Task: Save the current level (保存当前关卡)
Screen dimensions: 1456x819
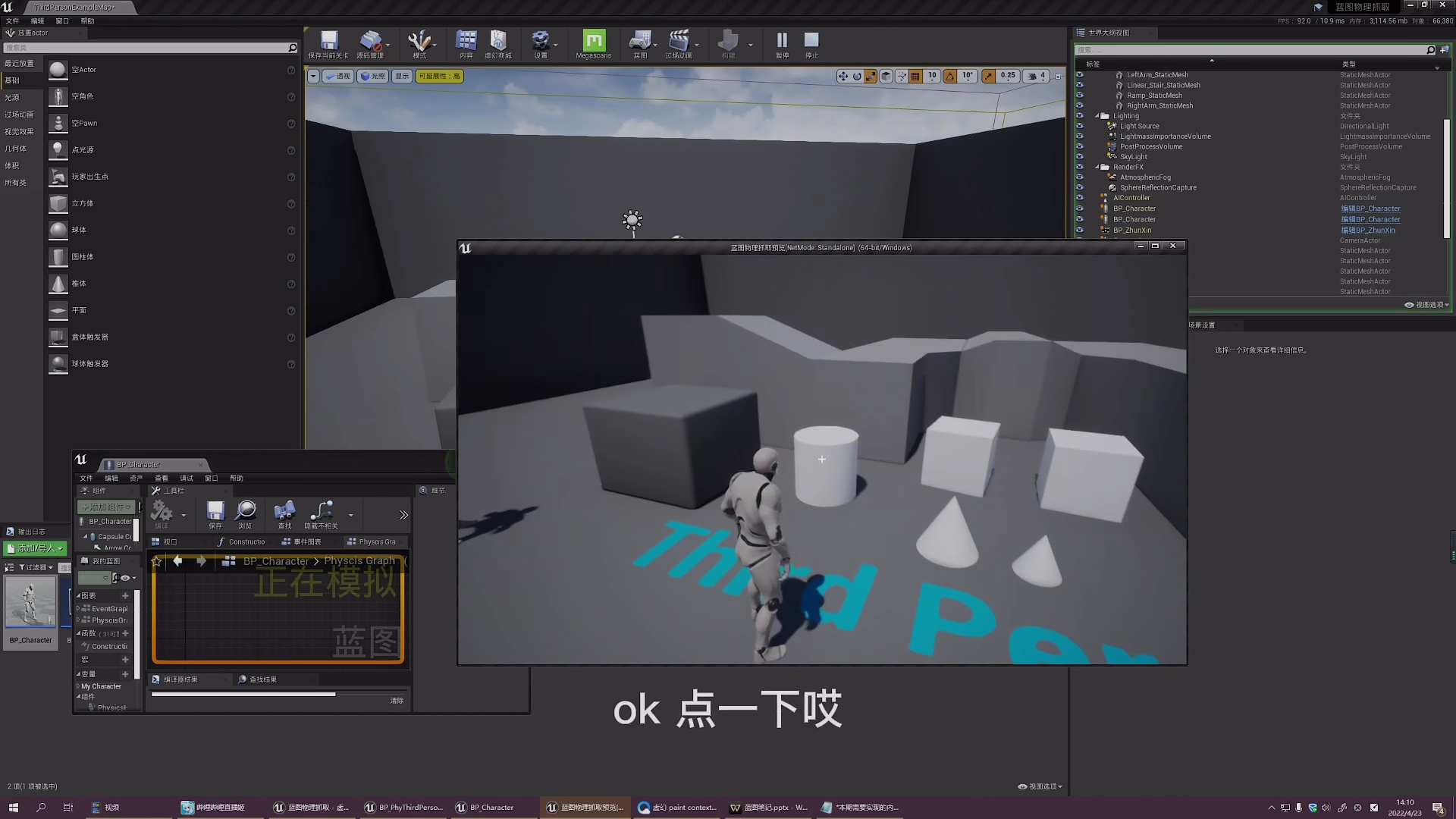Action: click(328, 42)
